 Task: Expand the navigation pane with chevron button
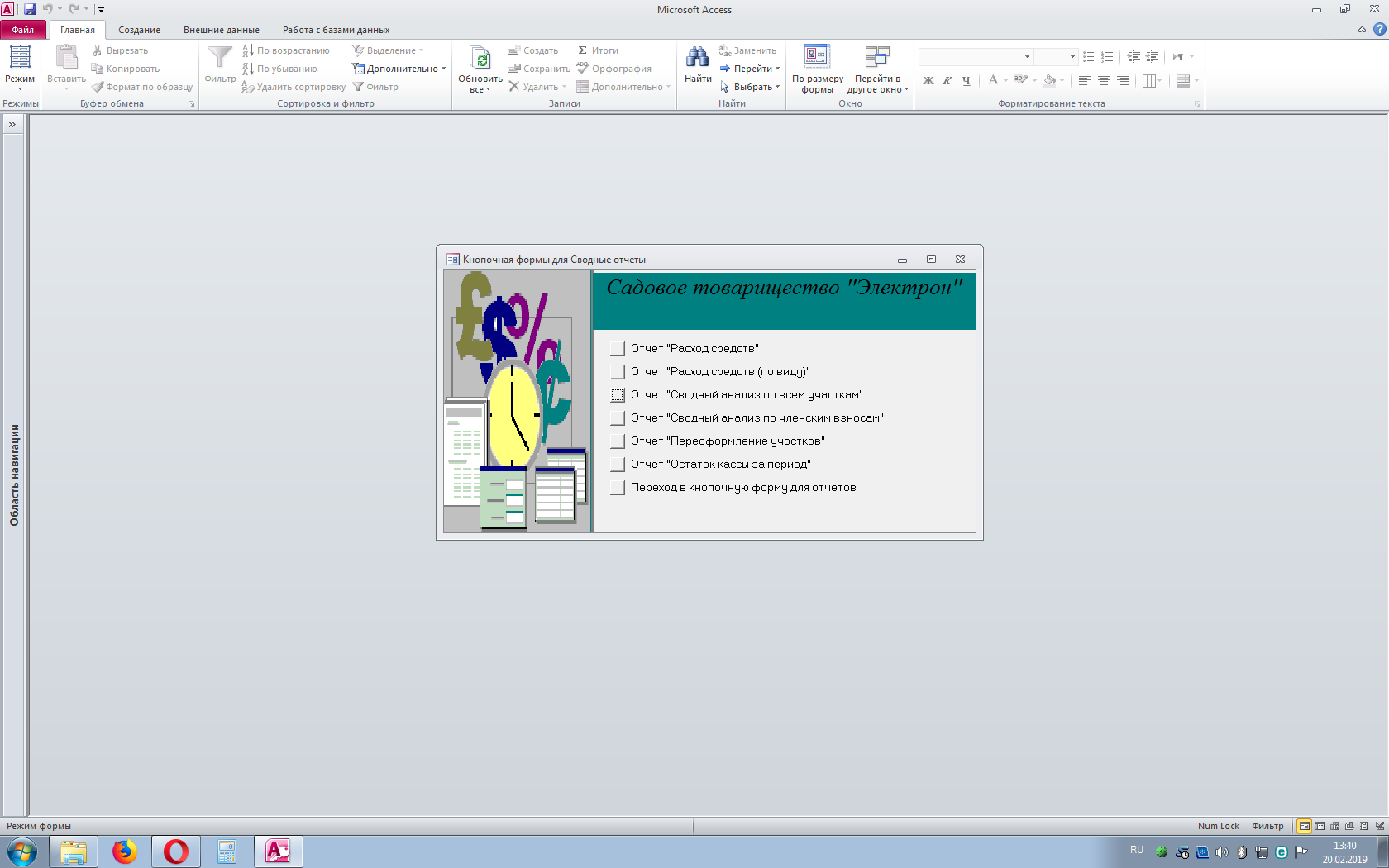(x=12, y=124)
